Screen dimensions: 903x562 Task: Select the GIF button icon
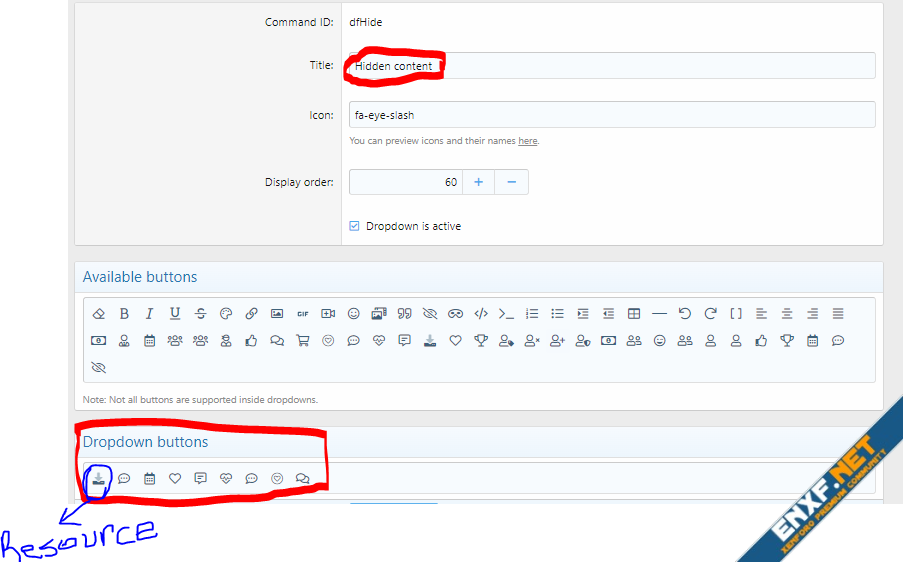coord(302,313)
